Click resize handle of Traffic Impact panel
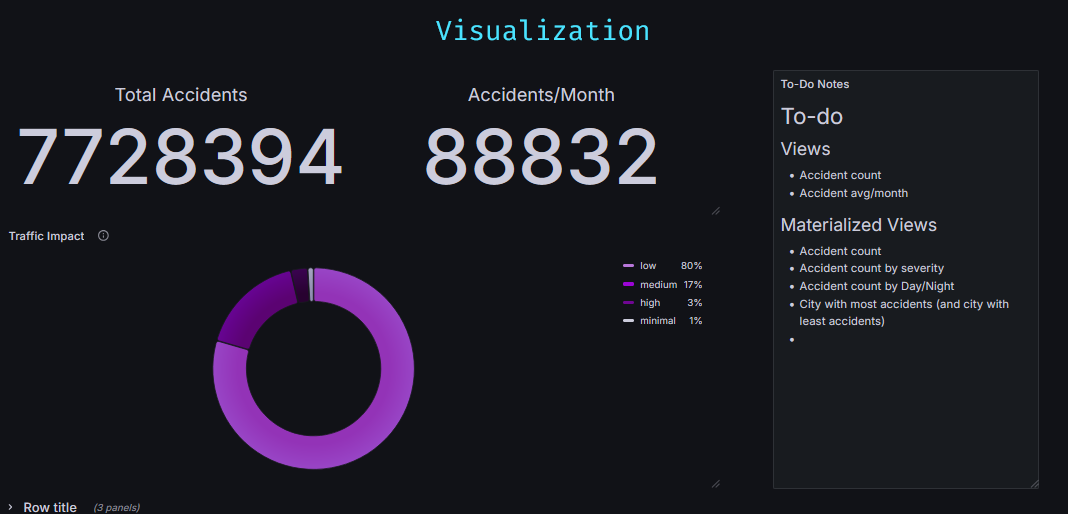Viewport: 1068px width, 514px height. point(715,483)
